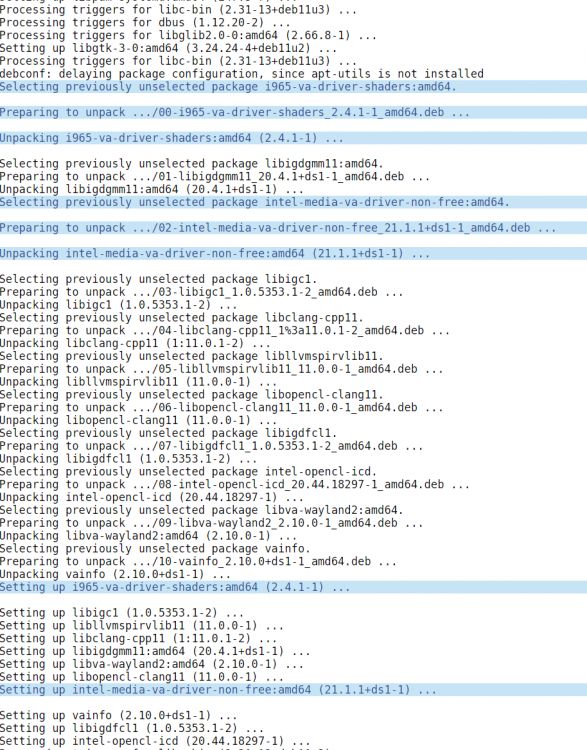Screen dimensions: 587x750
Task: Click 'Selecting previously unselected package vainfo.'
Action: point(155,549)
